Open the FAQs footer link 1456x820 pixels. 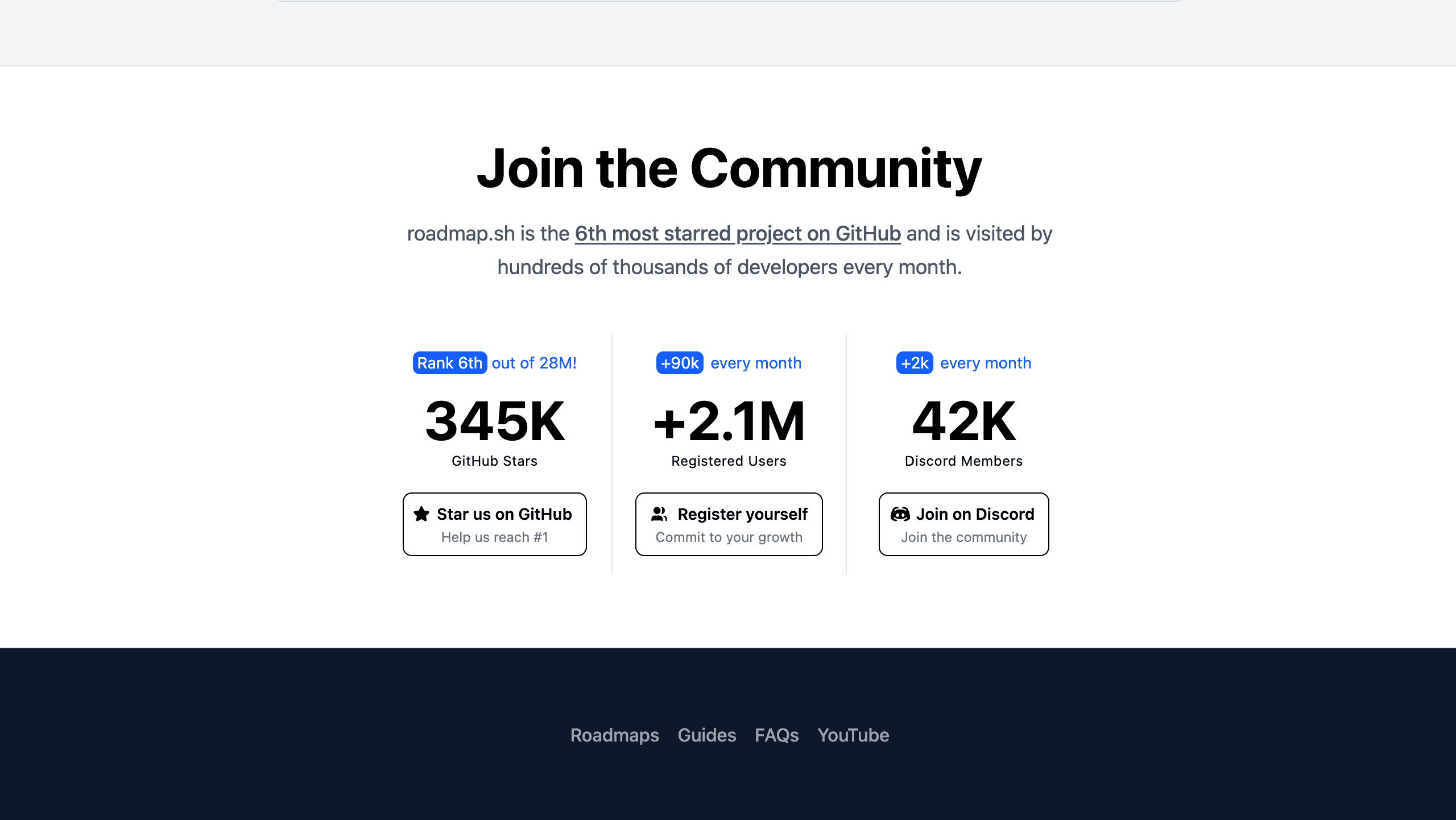pyautogui.click(x=777, y=735)
